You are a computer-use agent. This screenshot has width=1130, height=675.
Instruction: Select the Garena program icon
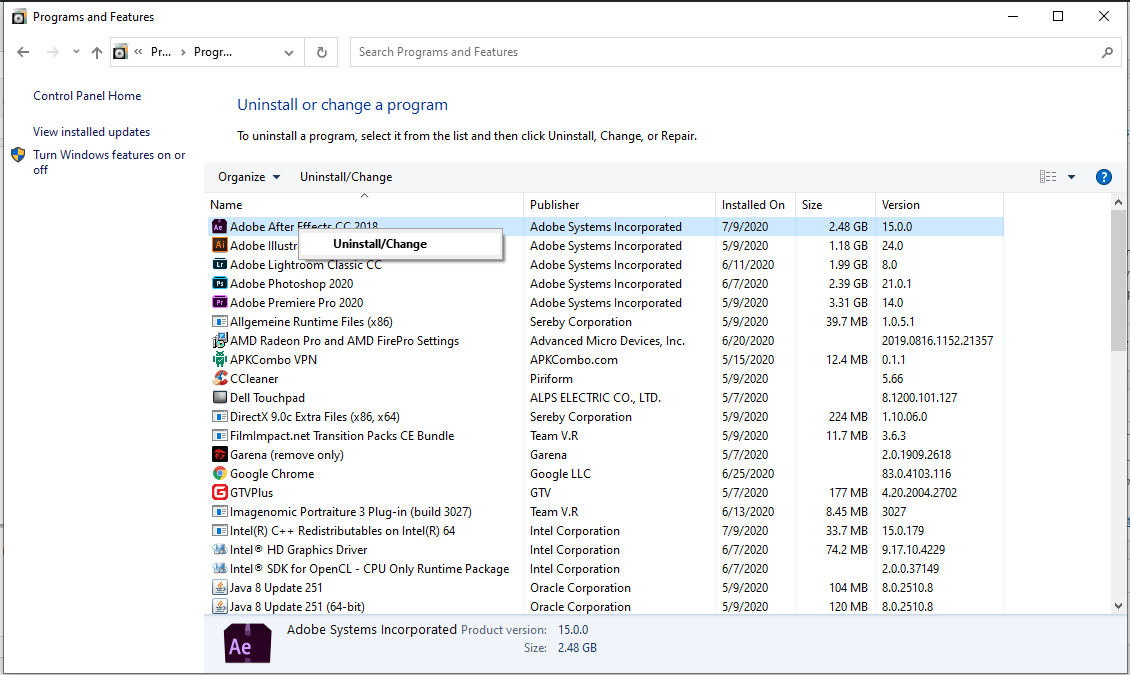[220, 455]
